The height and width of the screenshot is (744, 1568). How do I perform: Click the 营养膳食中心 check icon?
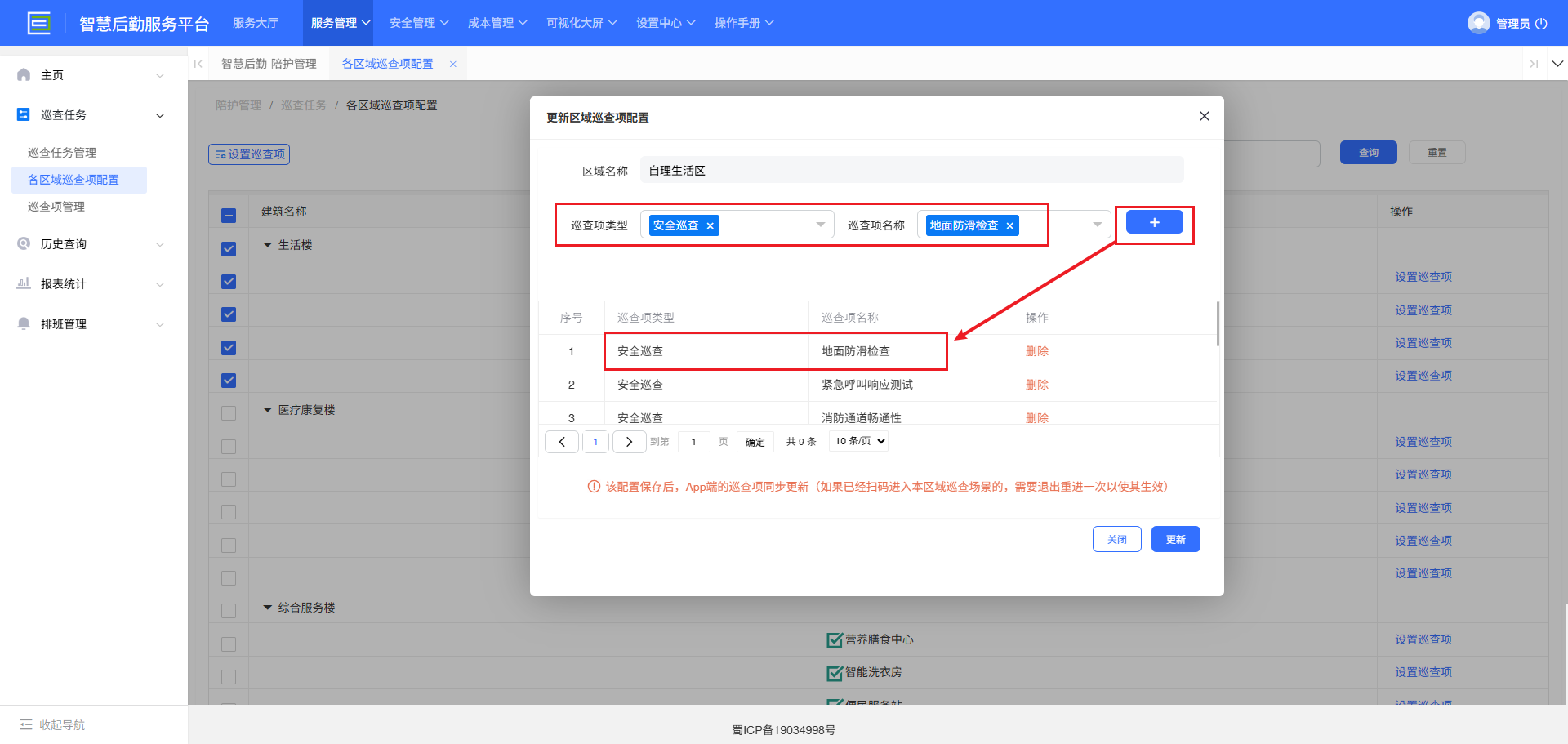(x=835, y=639)
